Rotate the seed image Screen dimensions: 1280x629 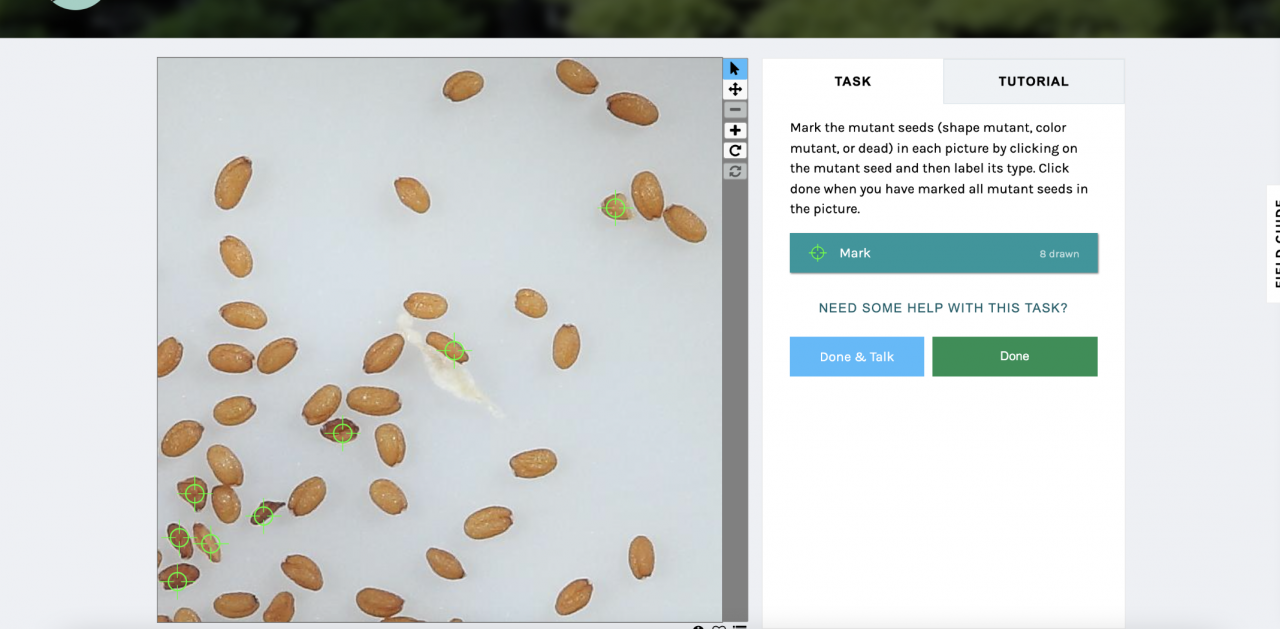[x=735, y=151]
